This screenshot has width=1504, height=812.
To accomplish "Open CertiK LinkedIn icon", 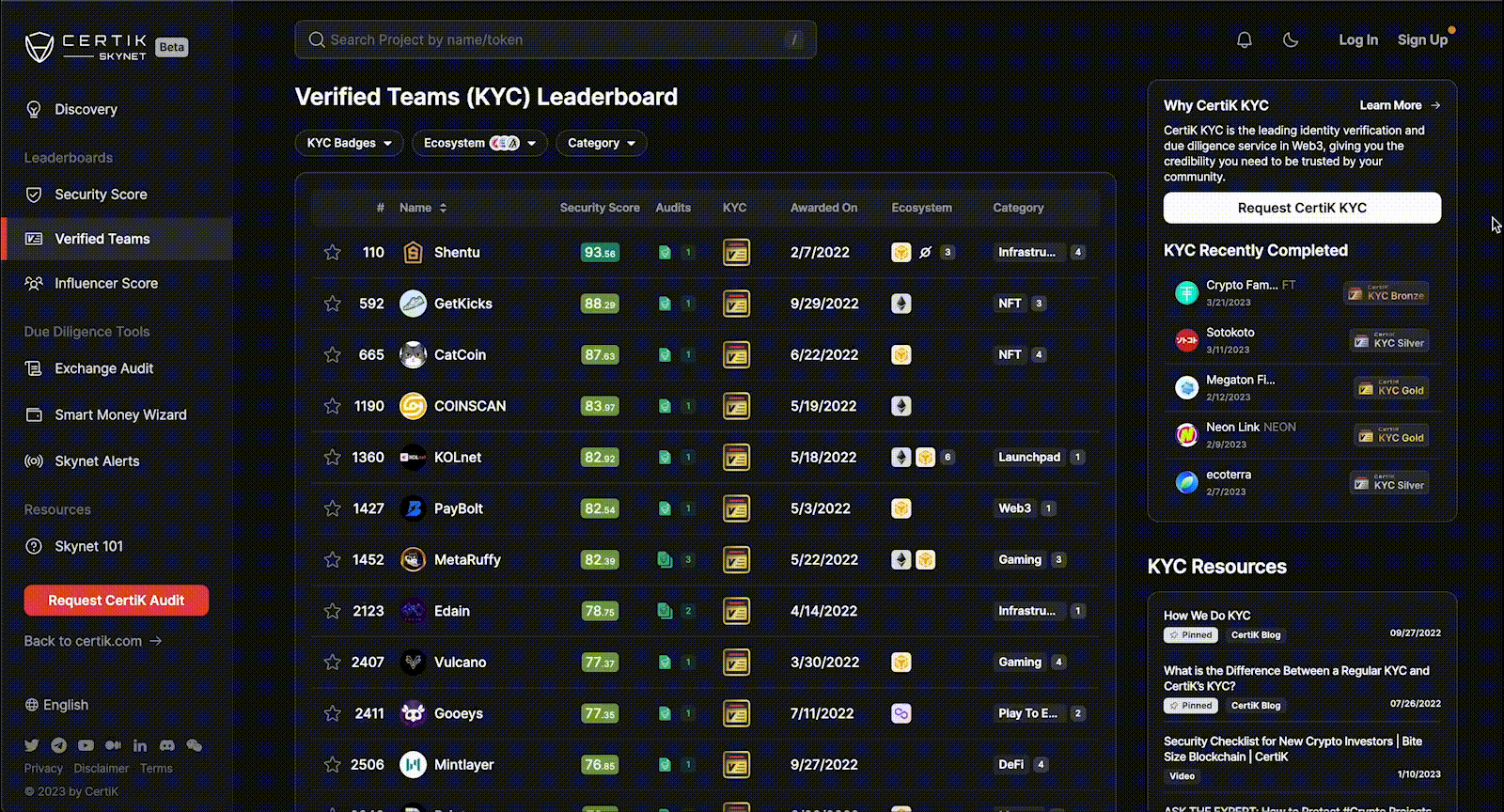I will [x=140, y=745].
